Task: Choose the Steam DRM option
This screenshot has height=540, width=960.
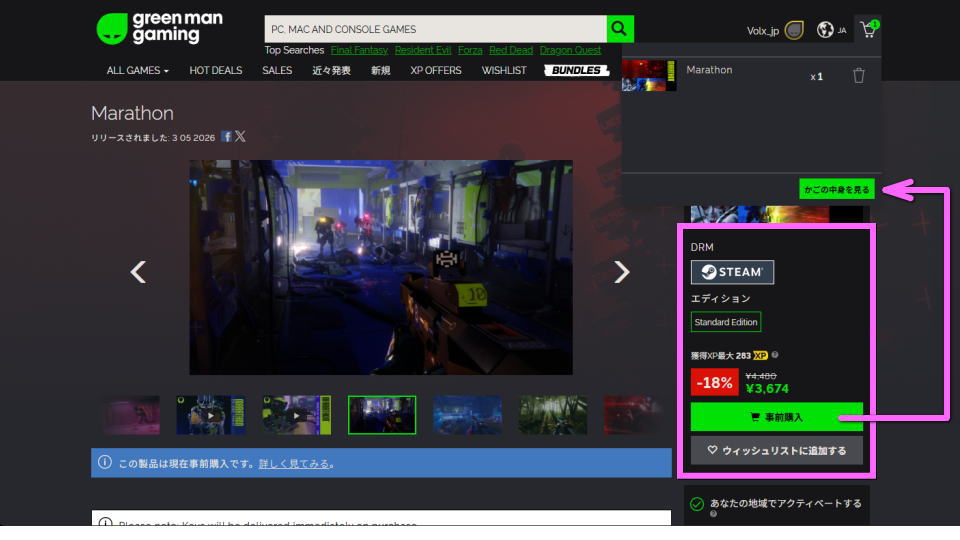Action: click(x=732, y=272)
